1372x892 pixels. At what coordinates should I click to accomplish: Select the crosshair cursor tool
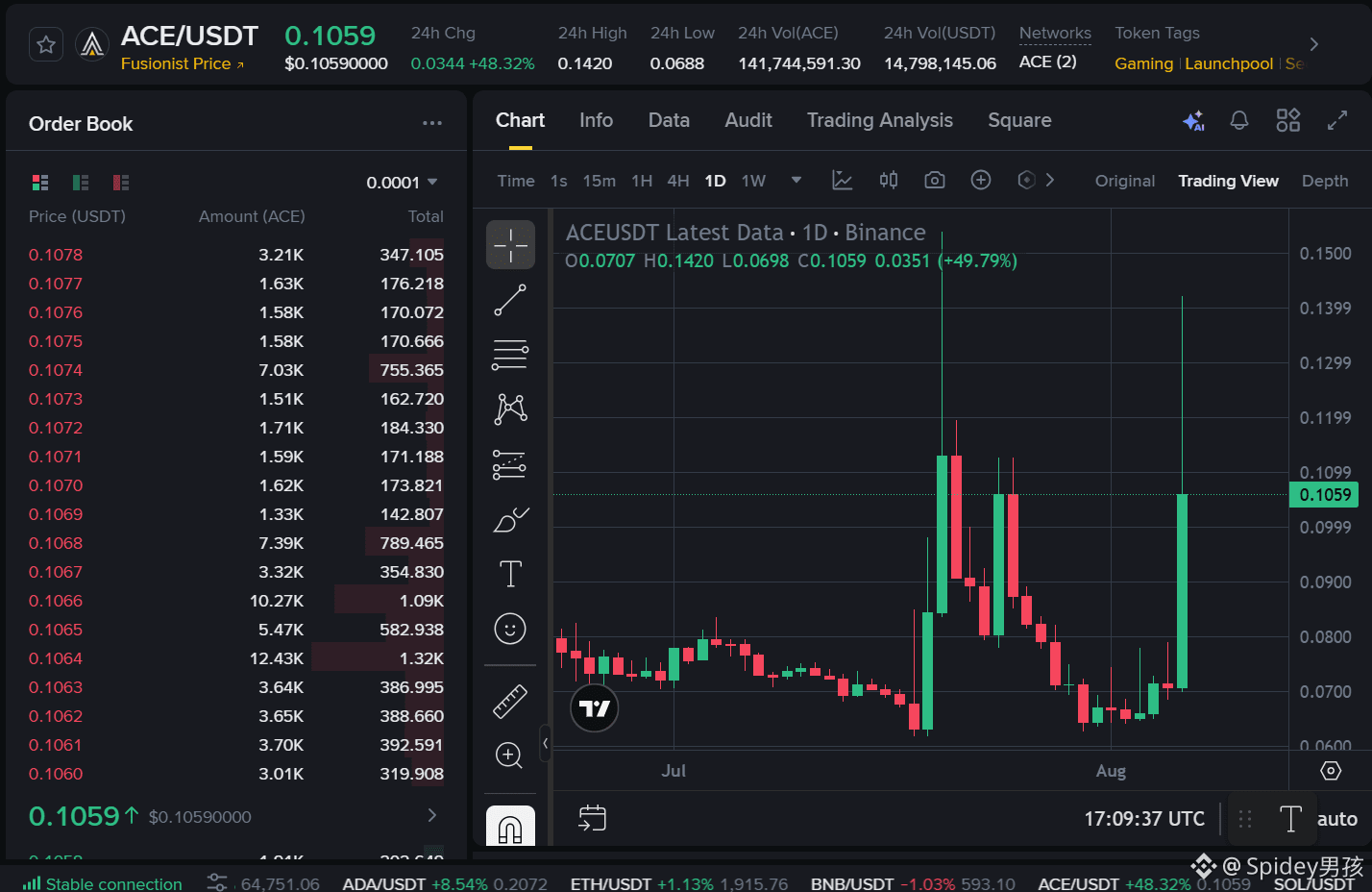(510, 245)
